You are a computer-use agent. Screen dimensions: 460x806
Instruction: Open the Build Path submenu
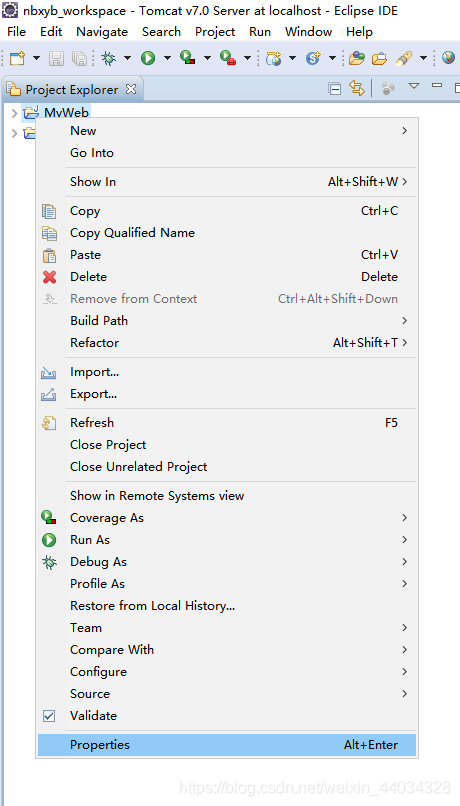coord(227,321)
